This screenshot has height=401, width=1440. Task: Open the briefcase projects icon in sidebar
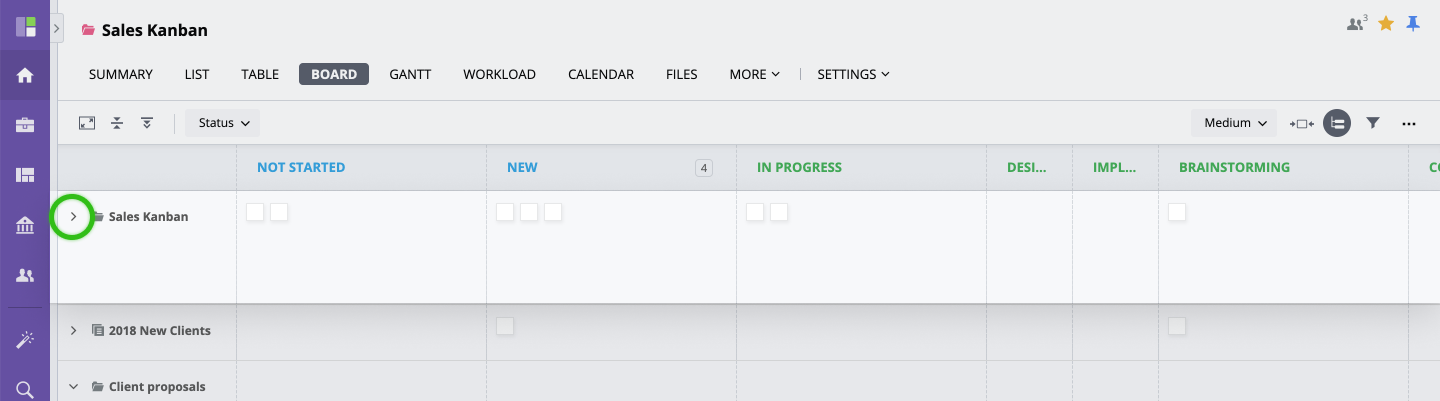pos(25,125)
